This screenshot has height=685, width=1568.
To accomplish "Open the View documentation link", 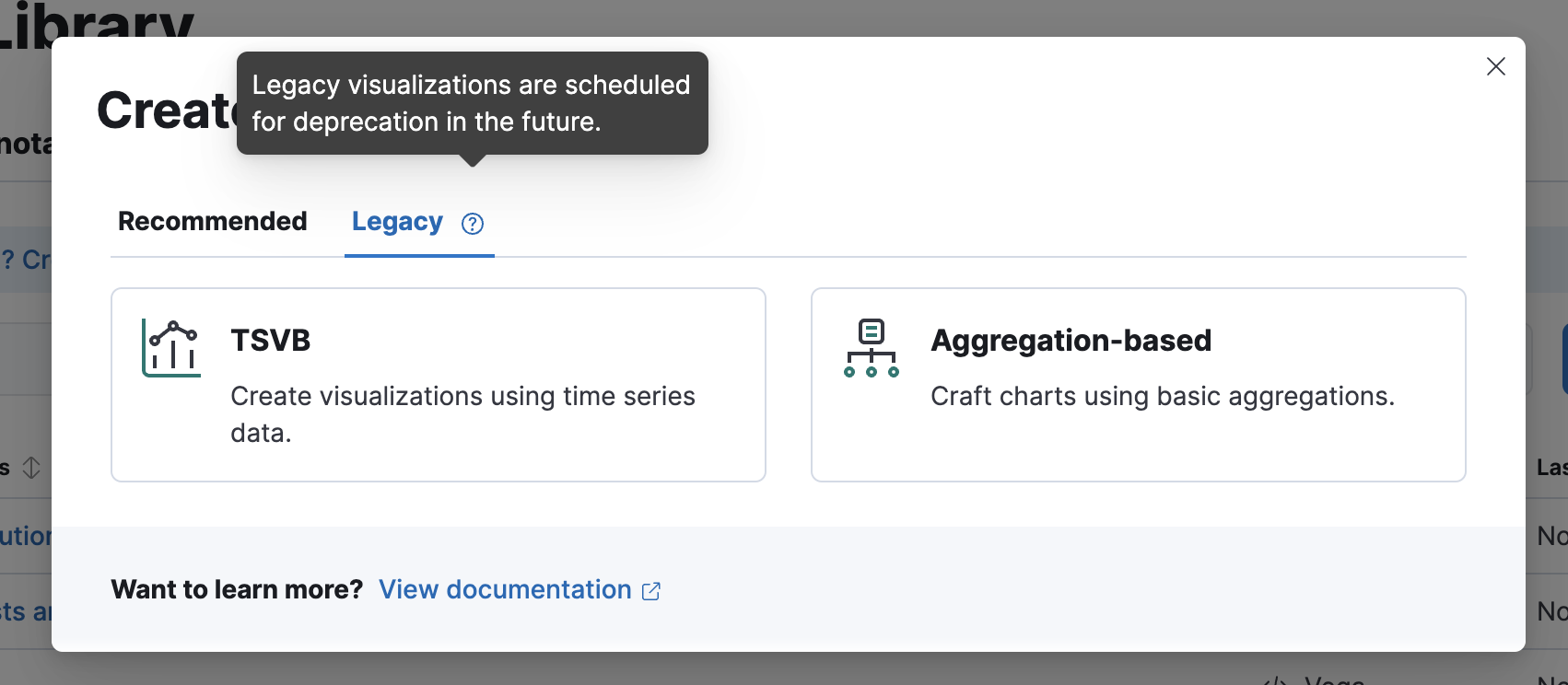I will pos(505,590).
